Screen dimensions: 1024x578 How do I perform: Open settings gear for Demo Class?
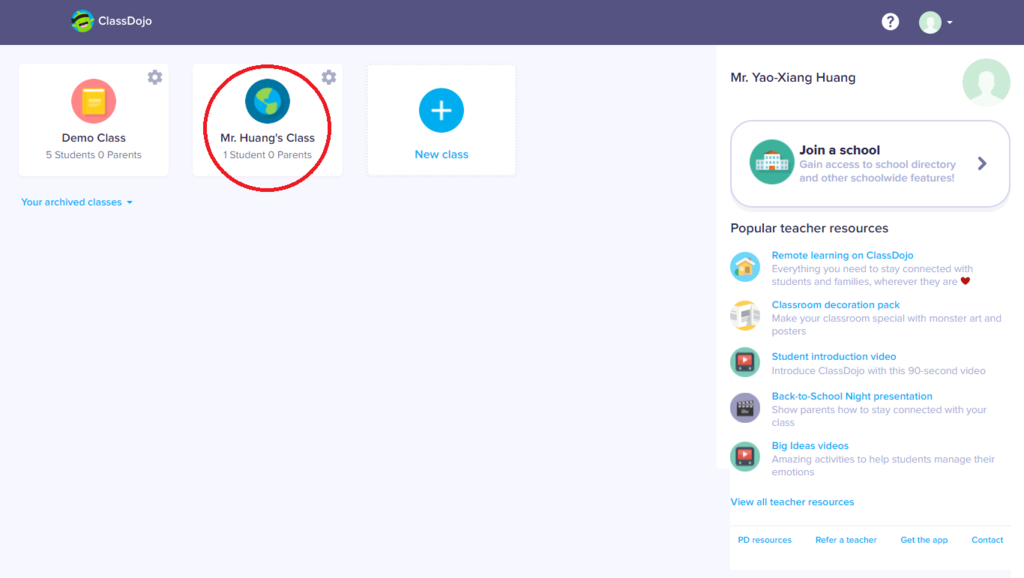click(x=155, y=77)
